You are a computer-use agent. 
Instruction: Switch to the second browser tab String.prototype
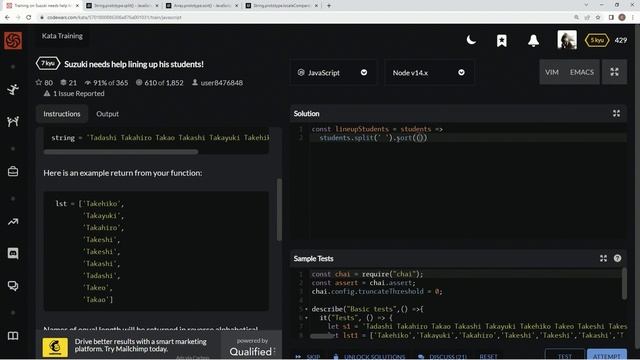(x=122, y=6)
